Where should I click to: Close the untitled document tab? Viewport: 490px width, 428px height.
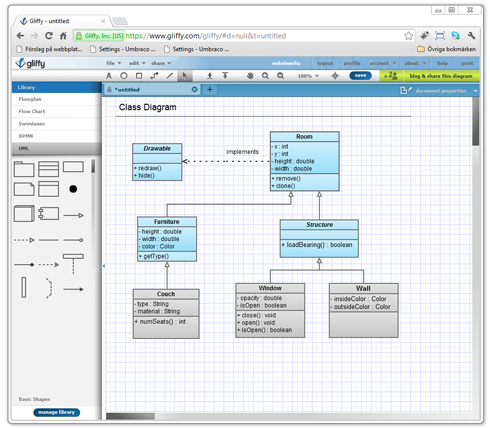(195, 89)
